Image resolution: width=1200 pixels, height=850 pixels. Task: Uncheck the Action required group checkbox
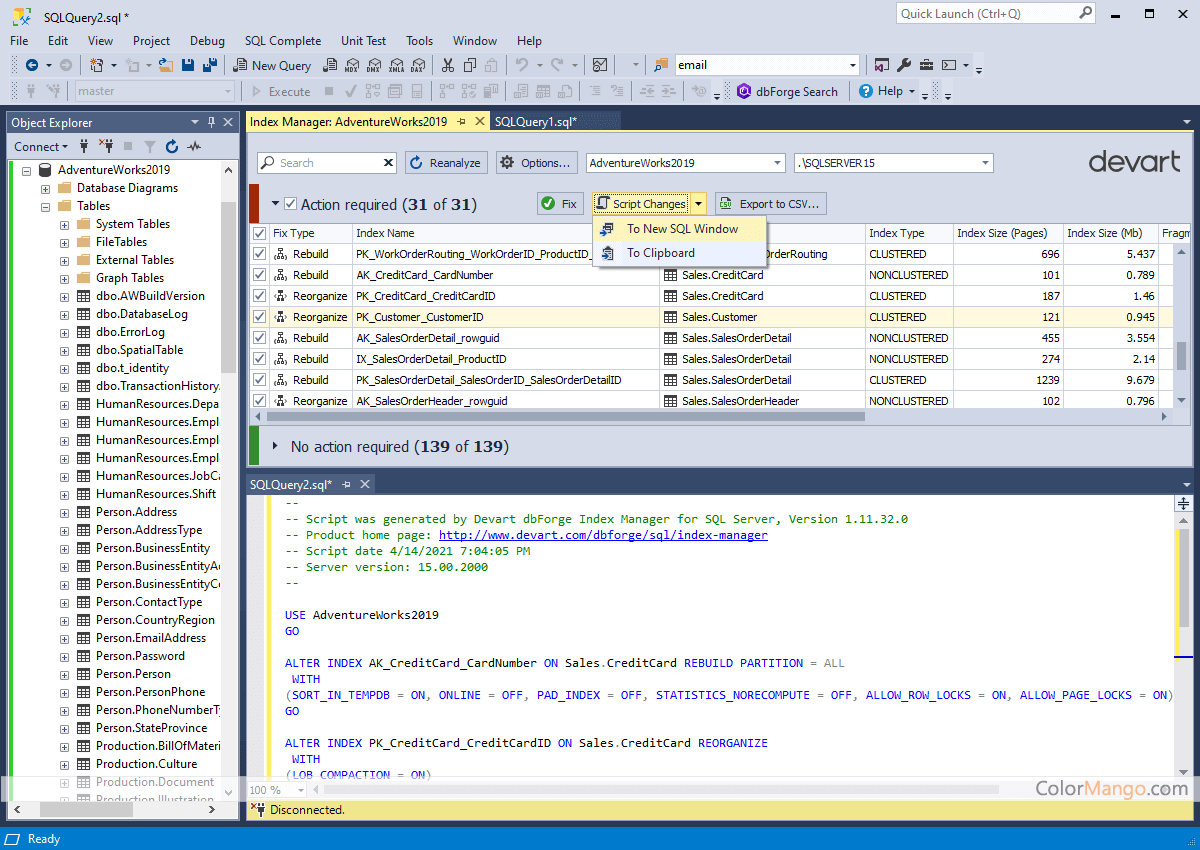pos(291,204)
